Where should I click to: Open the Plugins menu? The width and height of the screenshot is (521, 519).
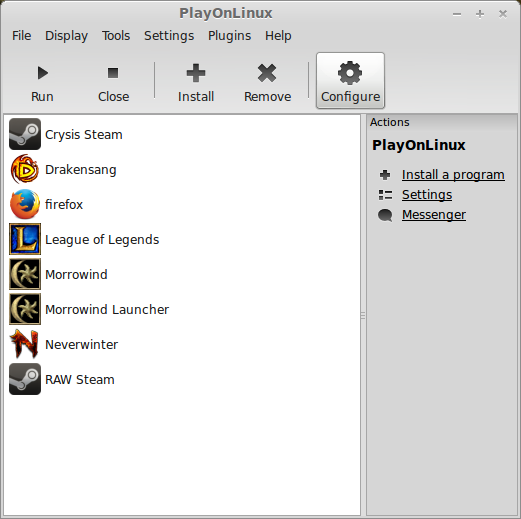tap(229, 36)
